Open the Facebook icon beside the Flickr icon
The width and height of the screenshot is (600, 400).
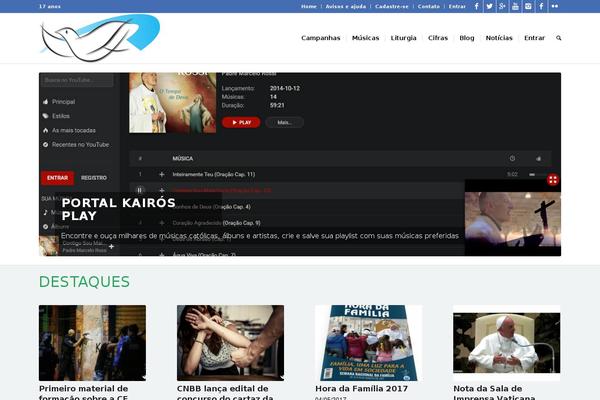[541, 6]
